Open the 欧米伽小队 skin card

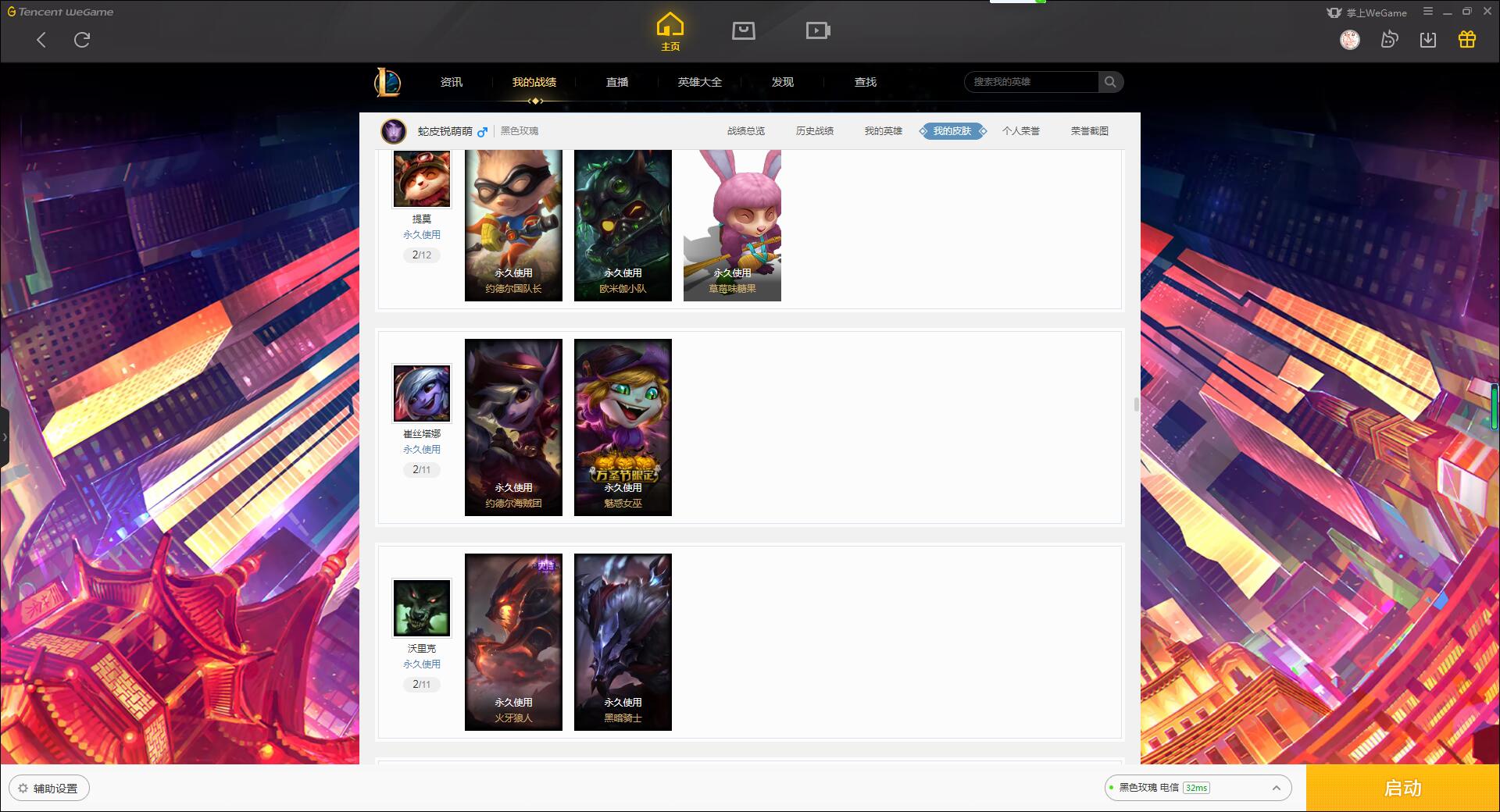point(623,226)
